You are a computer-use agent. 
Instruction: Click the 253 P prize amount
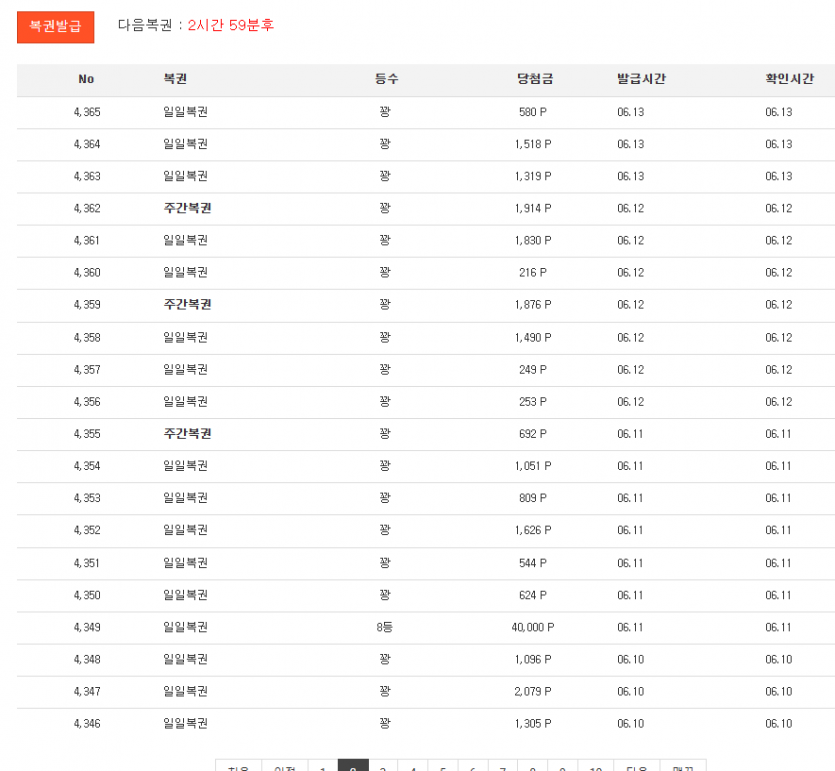533,401
